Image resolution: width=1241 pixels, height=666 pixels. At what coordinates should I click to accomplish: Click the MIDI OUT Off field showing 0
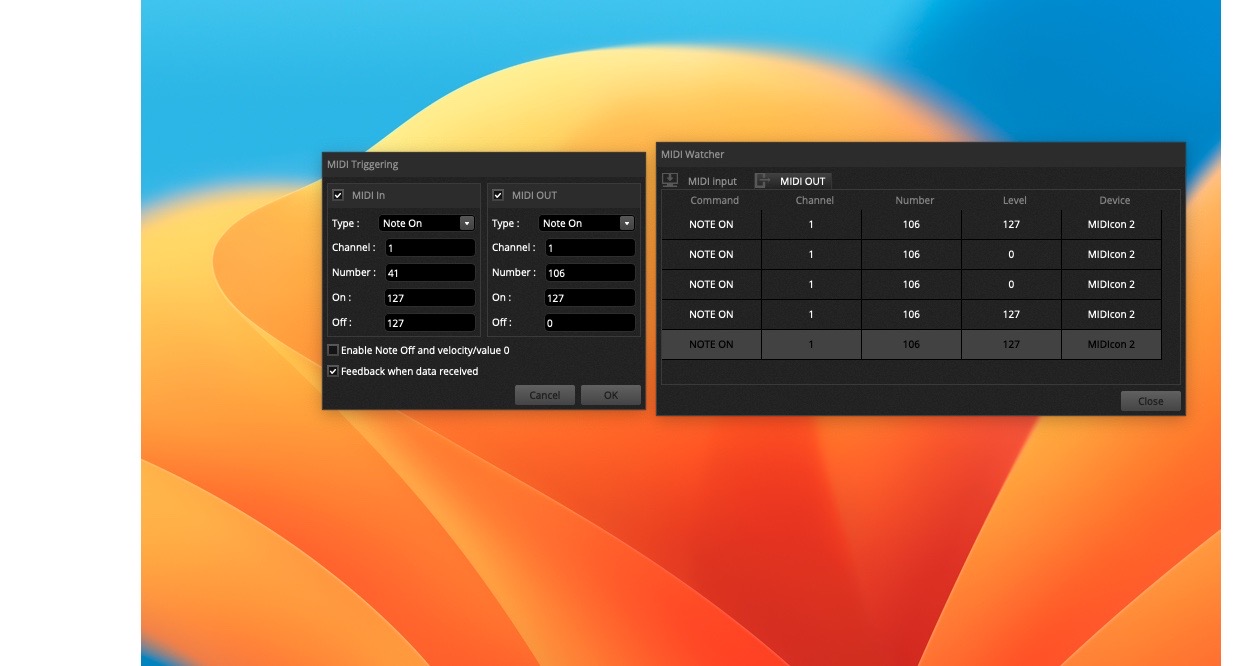(590, 323)
